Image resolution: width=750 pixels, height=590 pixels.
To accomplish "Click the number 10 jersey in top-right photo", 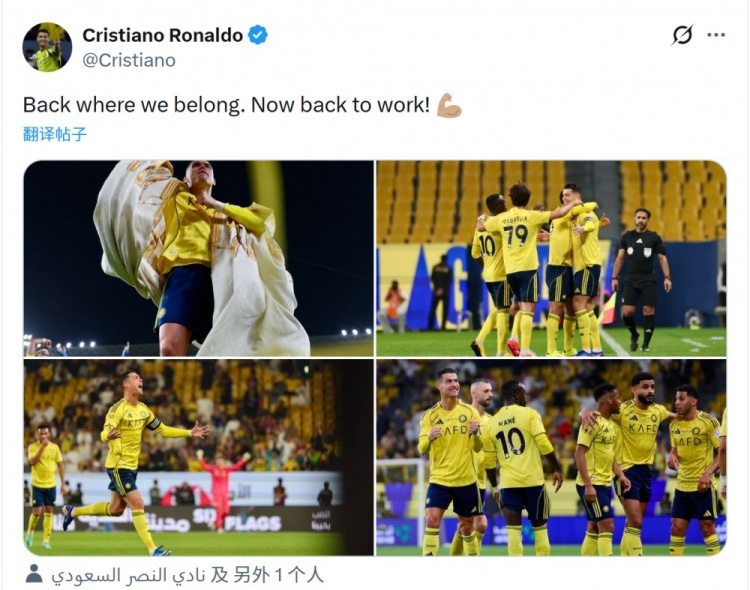I will pyautogui.click(x=488, y=246).
